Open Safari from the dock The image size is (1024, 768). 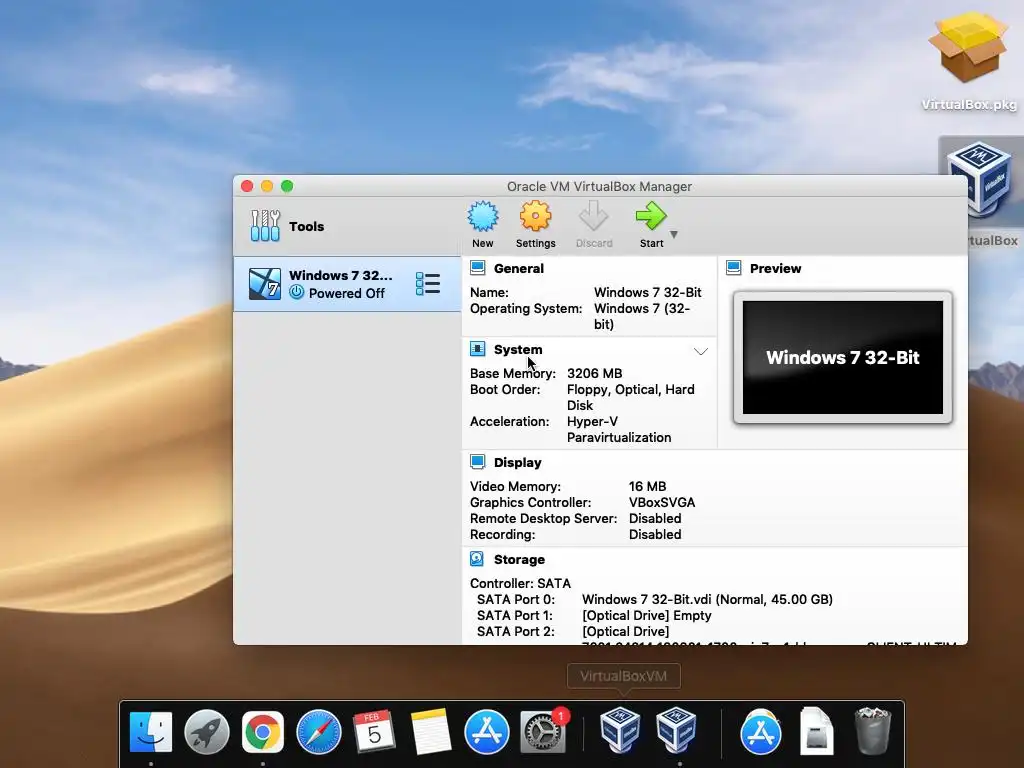[x=319, y=731]
